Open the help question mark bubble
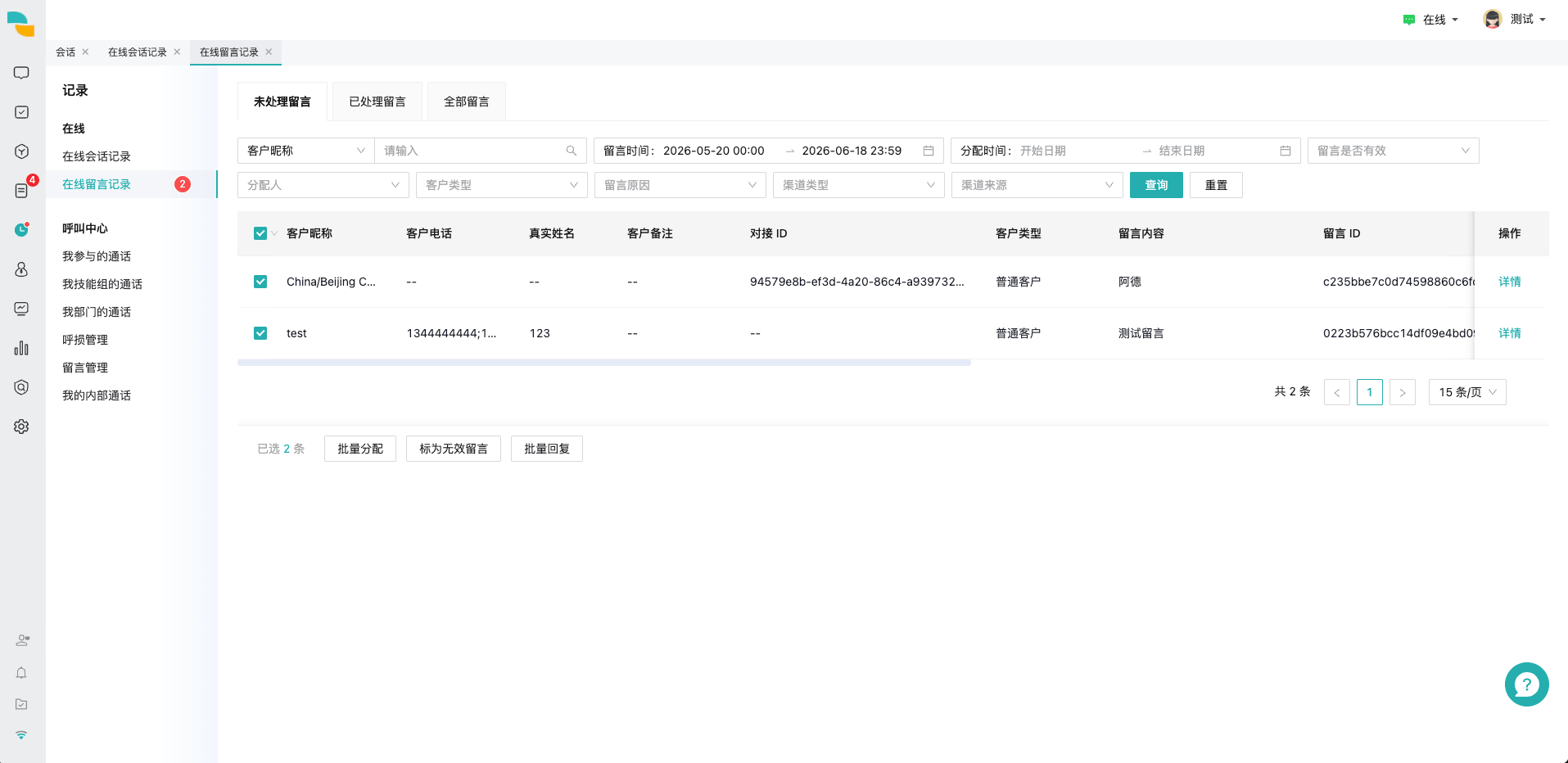The width and height of the screenshot is (1568, 763). (1526, 684)
